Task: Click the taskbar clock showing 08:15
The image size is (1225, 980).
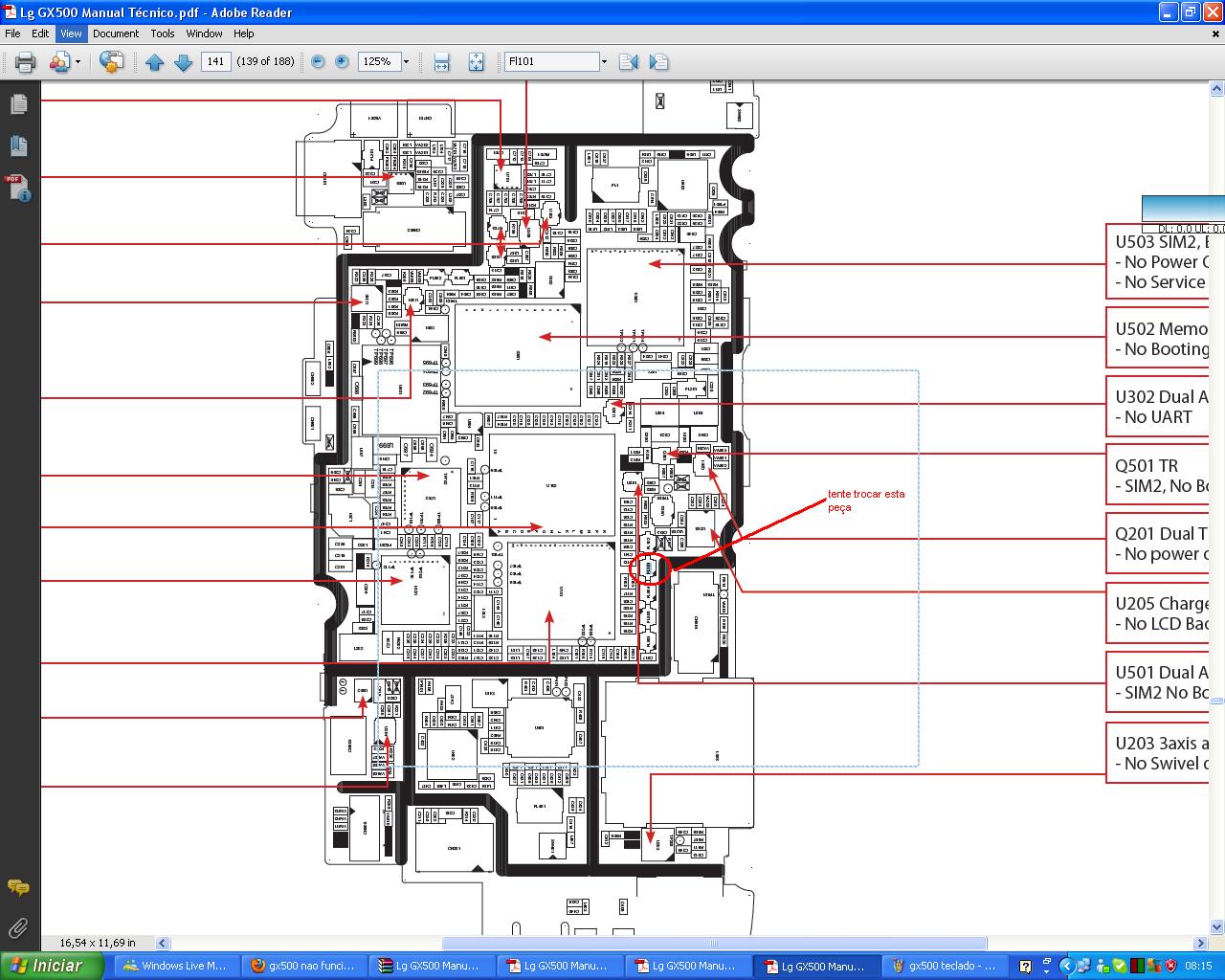Action: pos(1198,966)
